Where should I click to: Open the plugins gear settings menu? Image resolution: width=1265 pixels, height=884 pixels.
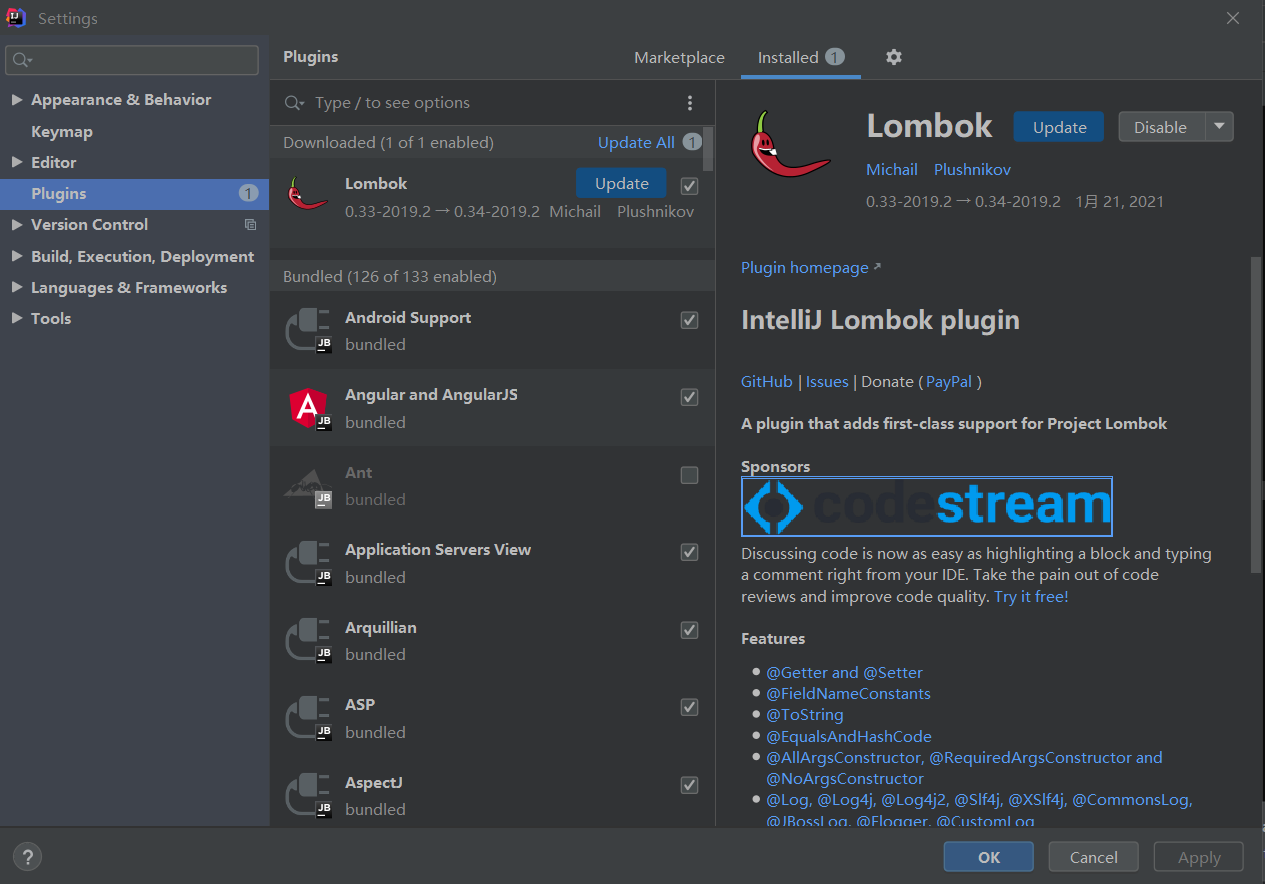click(894, 57)
